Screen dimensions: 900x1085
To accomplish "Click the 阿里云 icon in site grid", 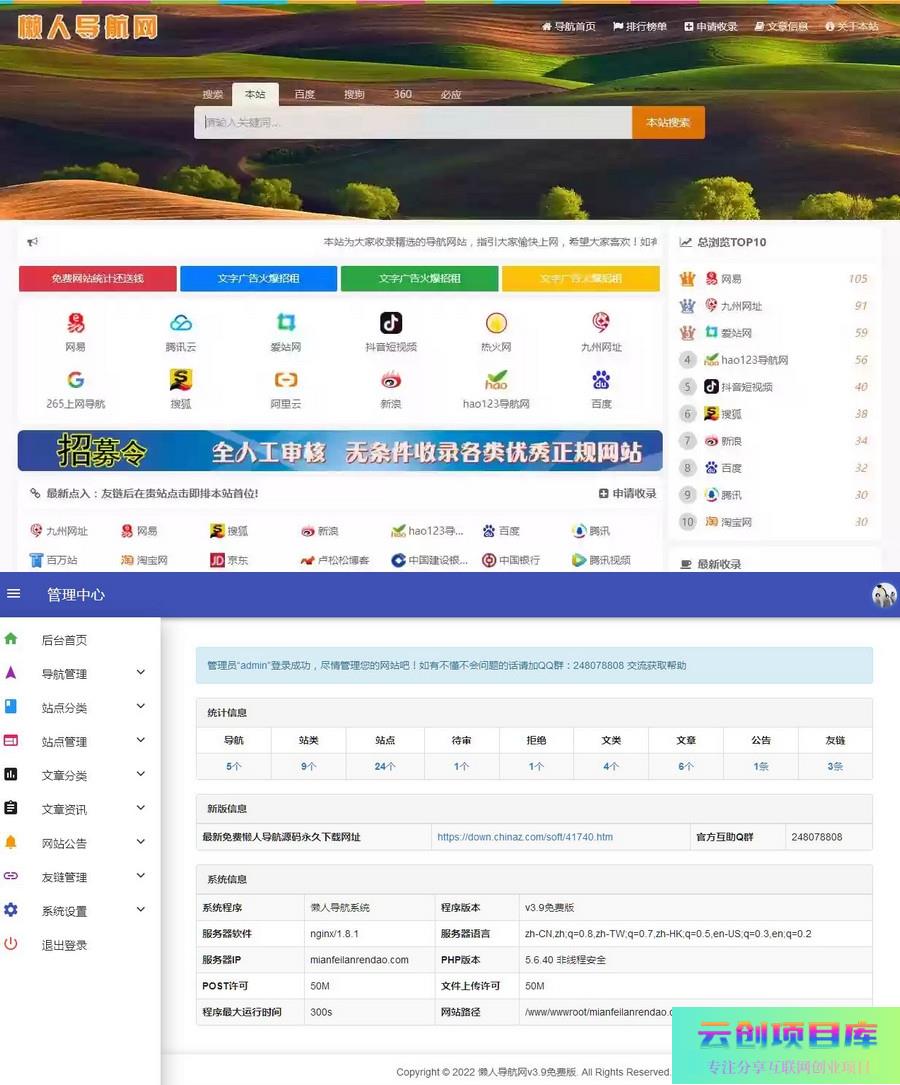I will point(286,380).
